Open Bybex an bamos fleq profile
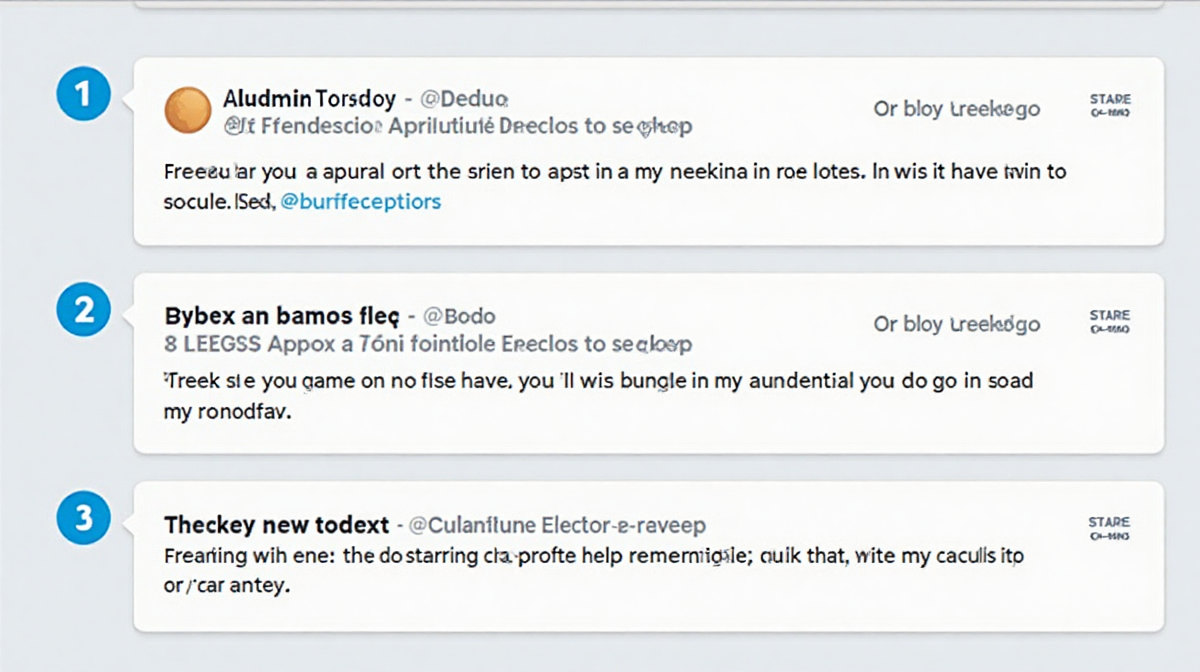This screenshot has width=1200, height=672. 281,316
